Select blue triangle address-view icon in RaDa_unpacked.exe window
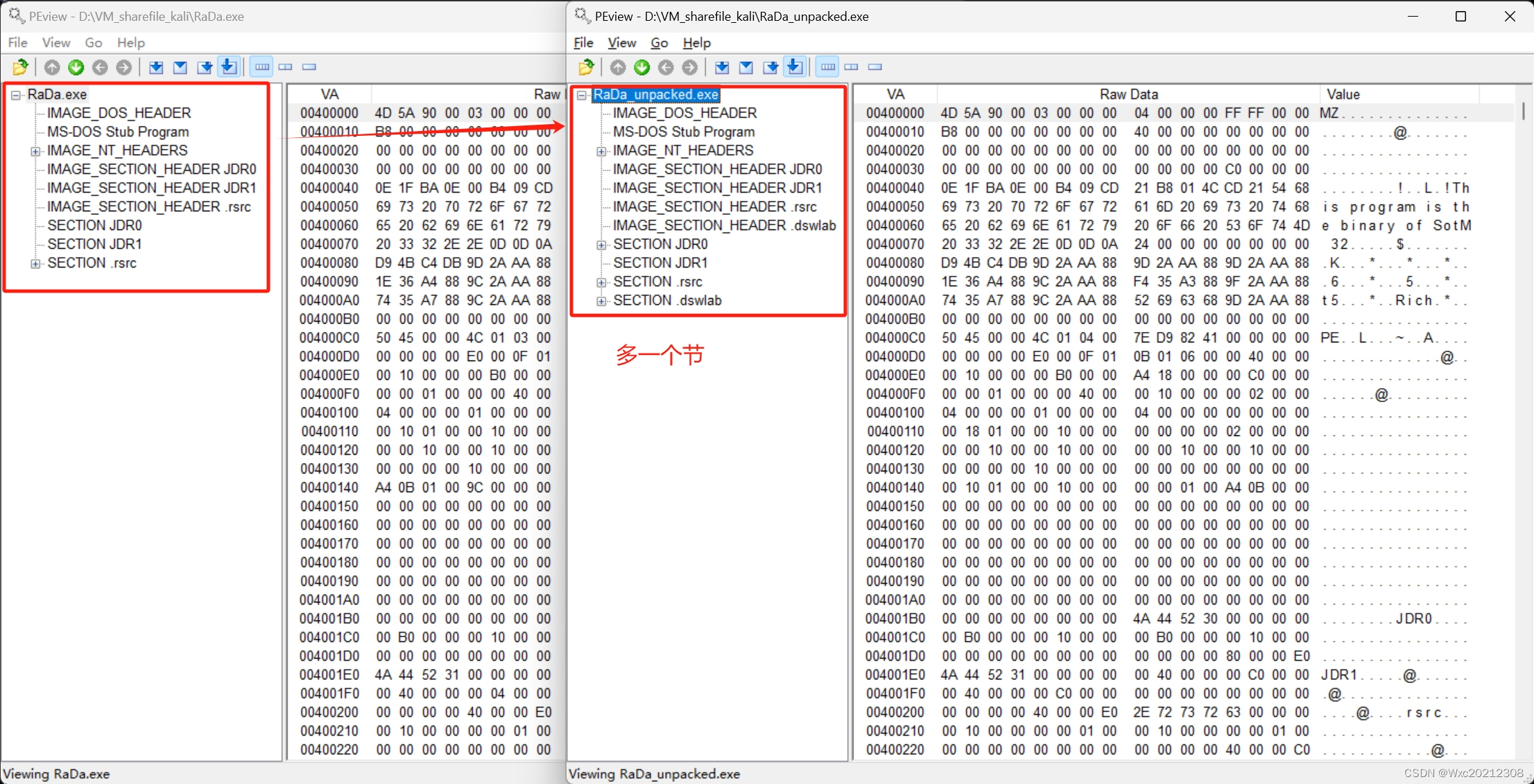 [746, 67]
